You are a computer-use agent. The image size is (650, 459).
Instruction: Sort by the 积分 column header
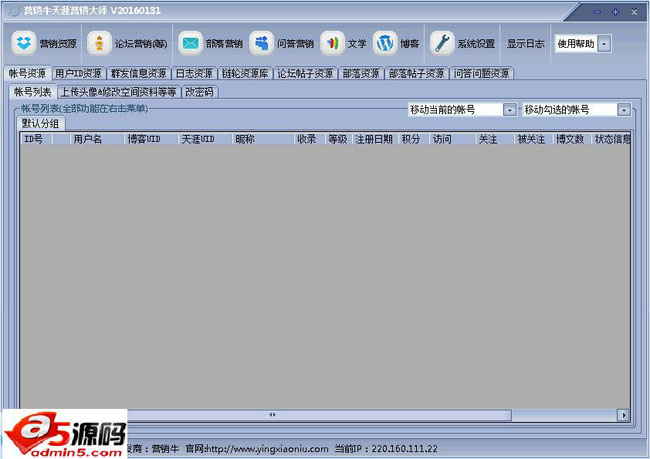[x=413, y=139]
